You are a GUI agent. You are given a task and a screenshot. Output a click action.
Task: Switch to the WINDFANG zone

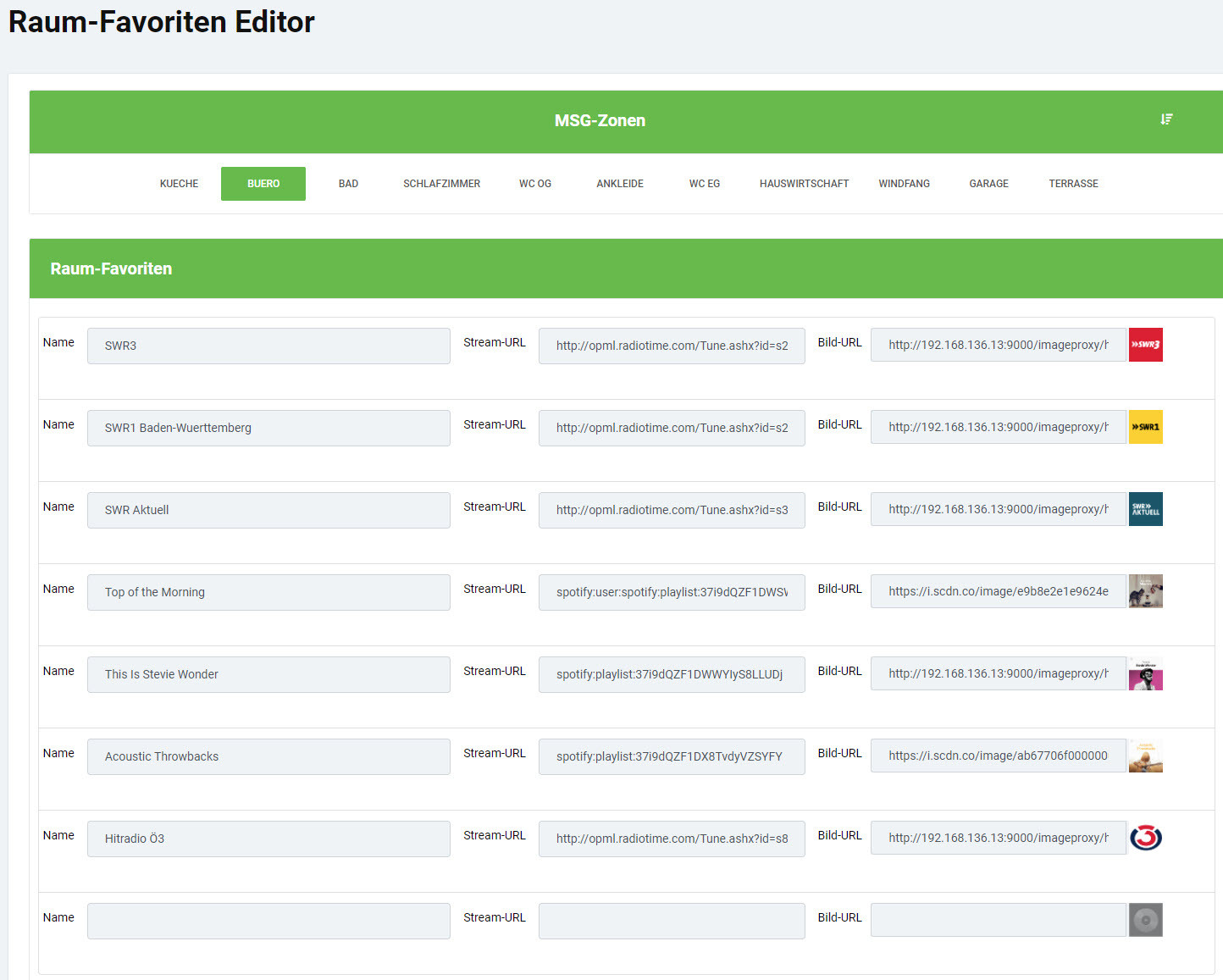tap(904, 184)
